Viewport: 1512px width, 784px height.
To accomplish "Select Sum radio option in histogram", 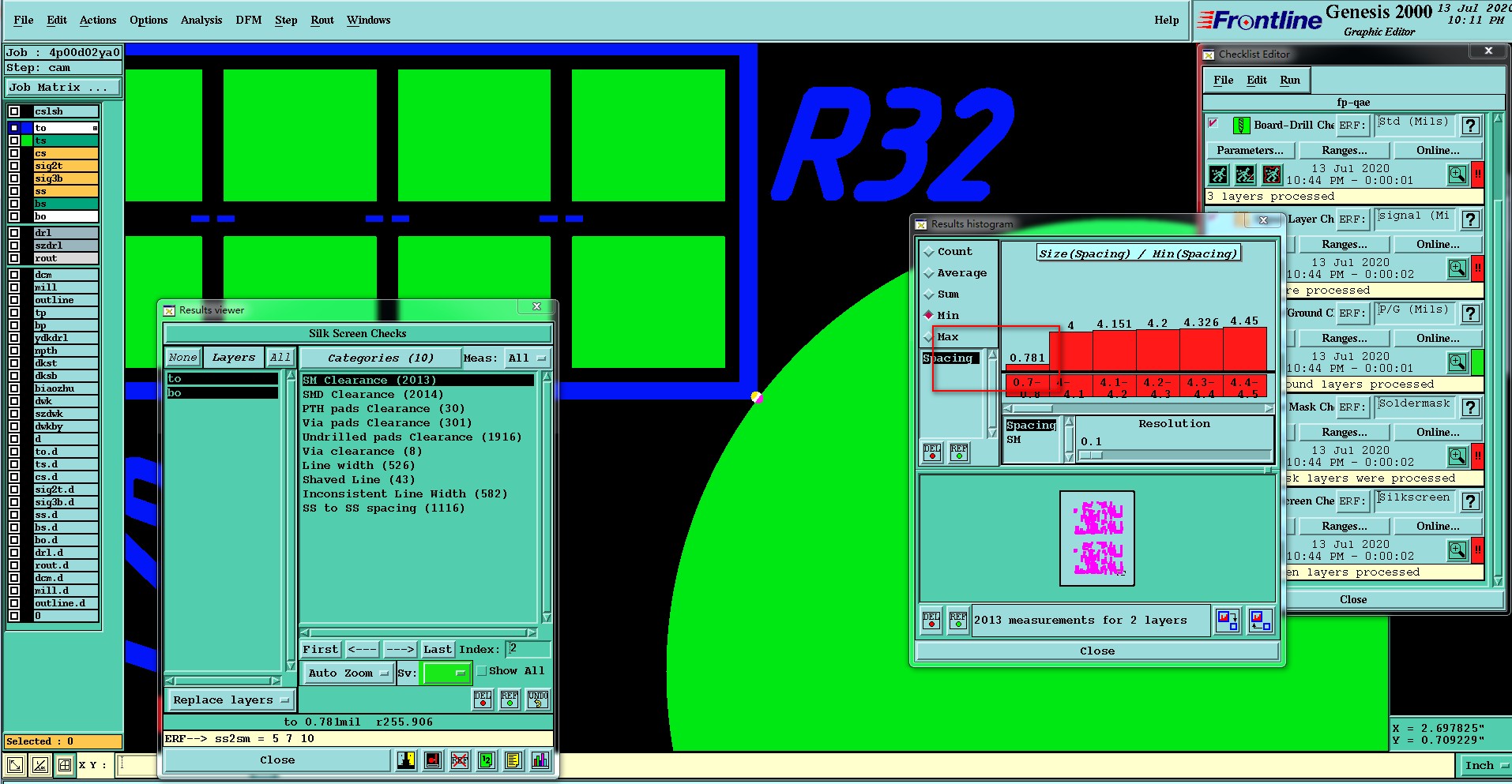I will click(929, 294).
